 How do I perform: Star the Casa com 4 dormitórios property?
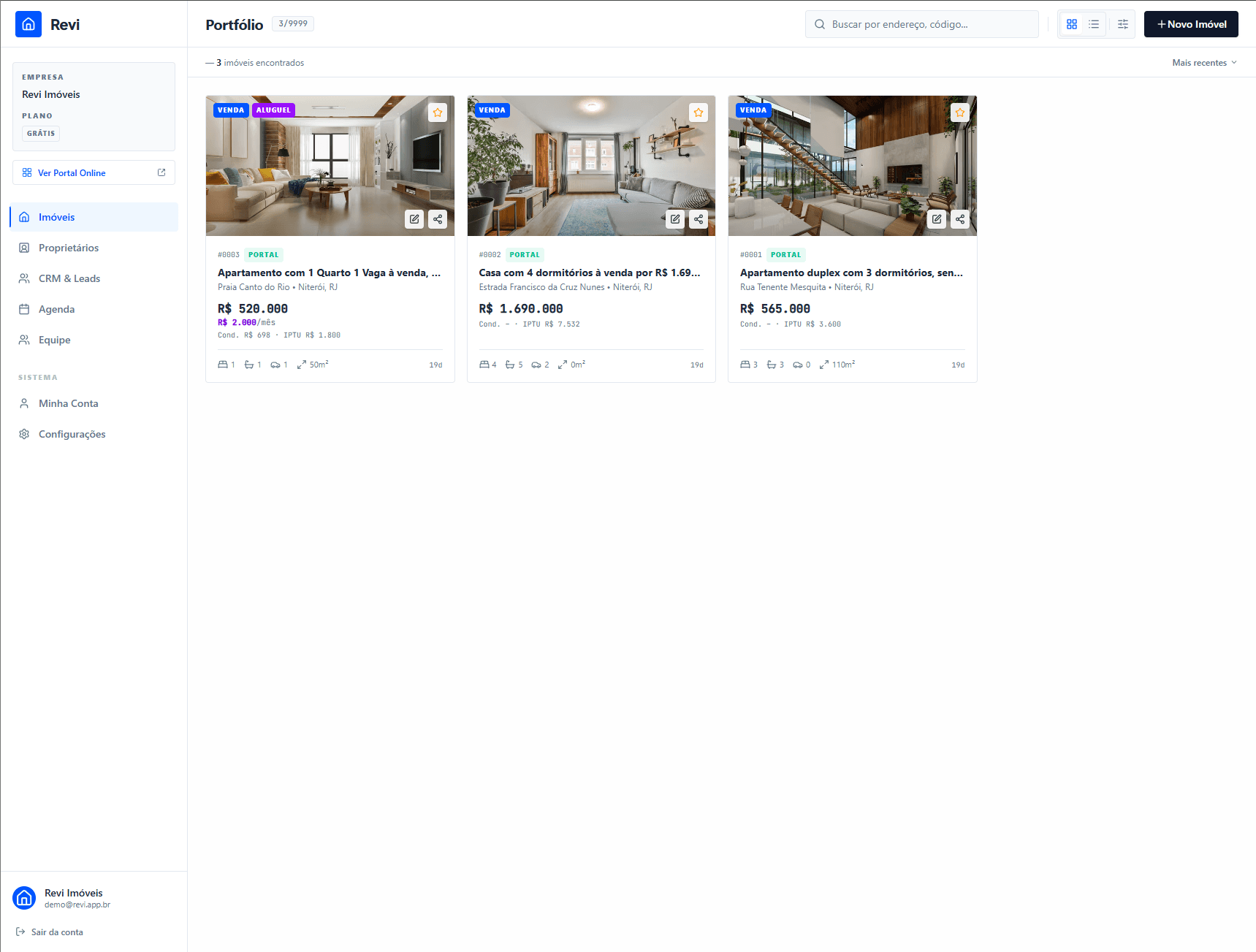[x=699, y=112]
